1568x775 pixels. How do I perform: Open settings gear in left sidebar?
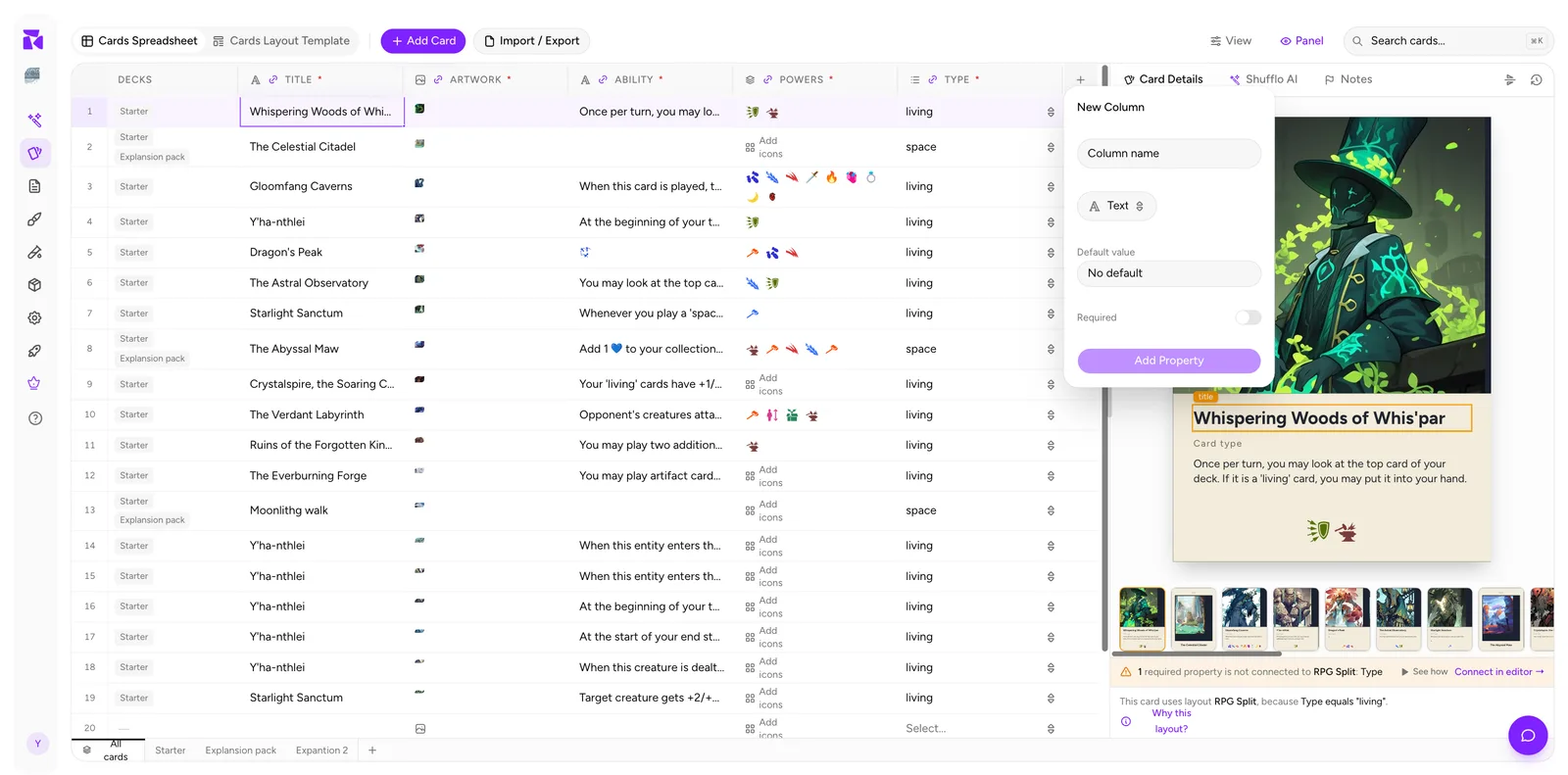(x=34, y=317)
